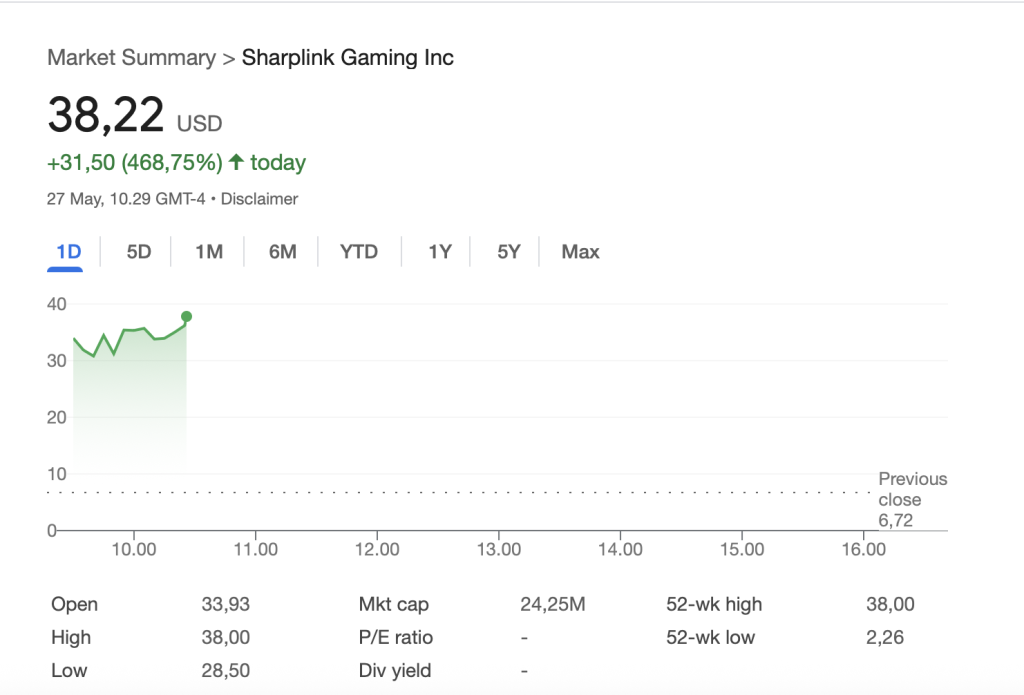Image resolution: width=1024 pixels, height=695 pixels.
Task: View the 1Y chart tab
Action: [440, 252]
